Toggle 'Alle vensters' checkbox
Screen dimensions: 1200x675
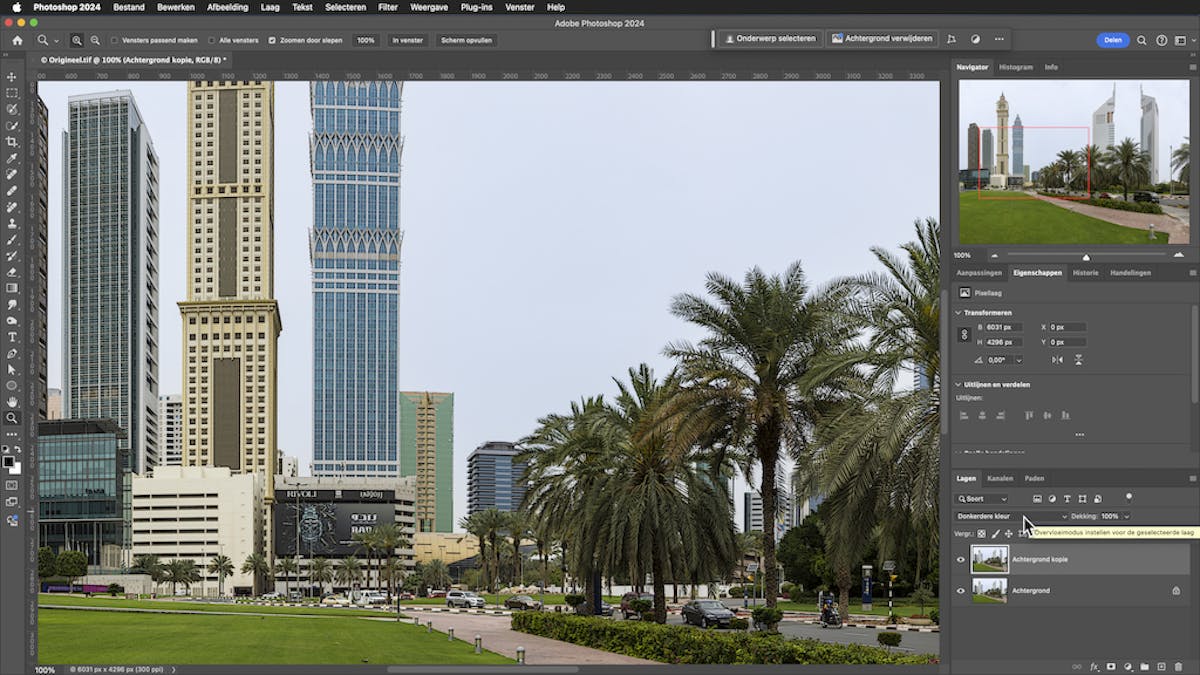(212, 40)
